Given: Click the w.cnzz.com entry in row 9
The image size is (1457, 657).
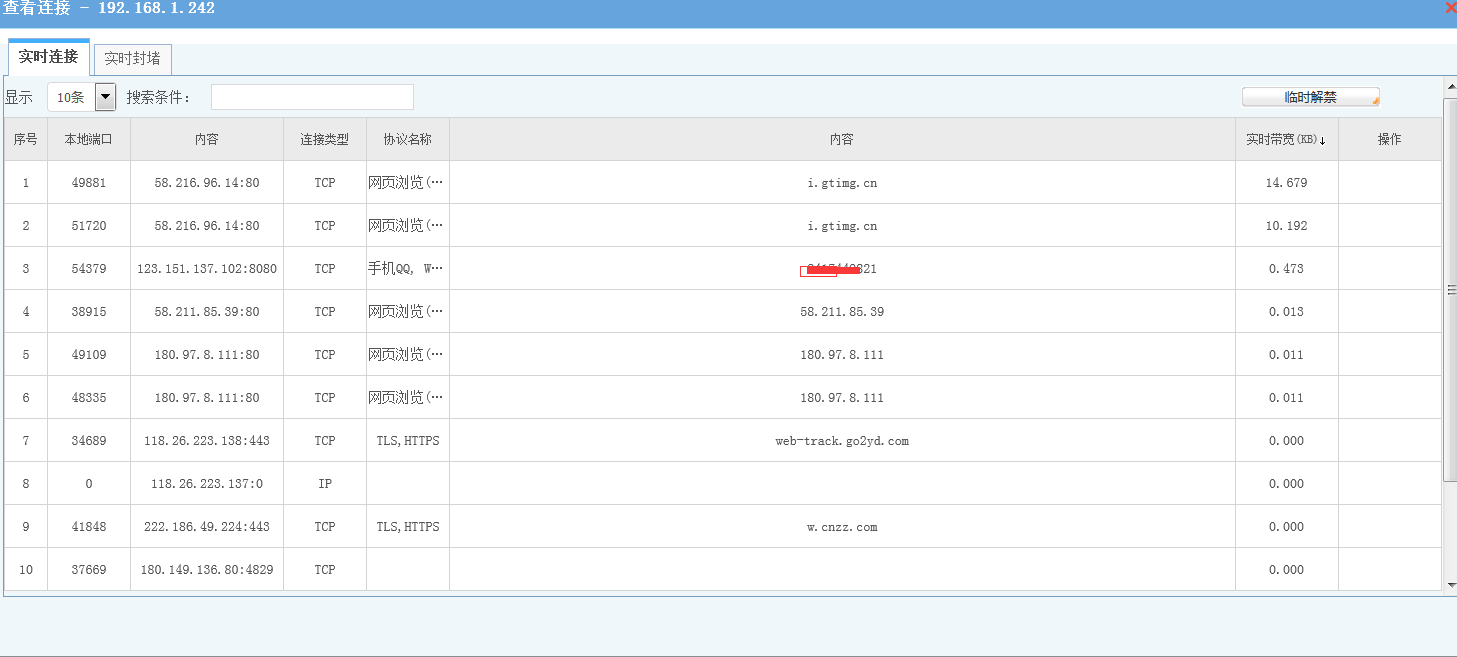Looking at the screenshot, I should 842,526.
